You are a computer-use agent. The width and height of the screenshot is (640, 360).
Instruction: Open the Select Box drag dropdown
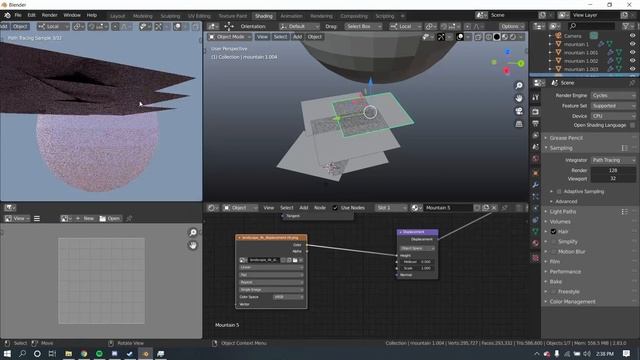pos(363,26)
